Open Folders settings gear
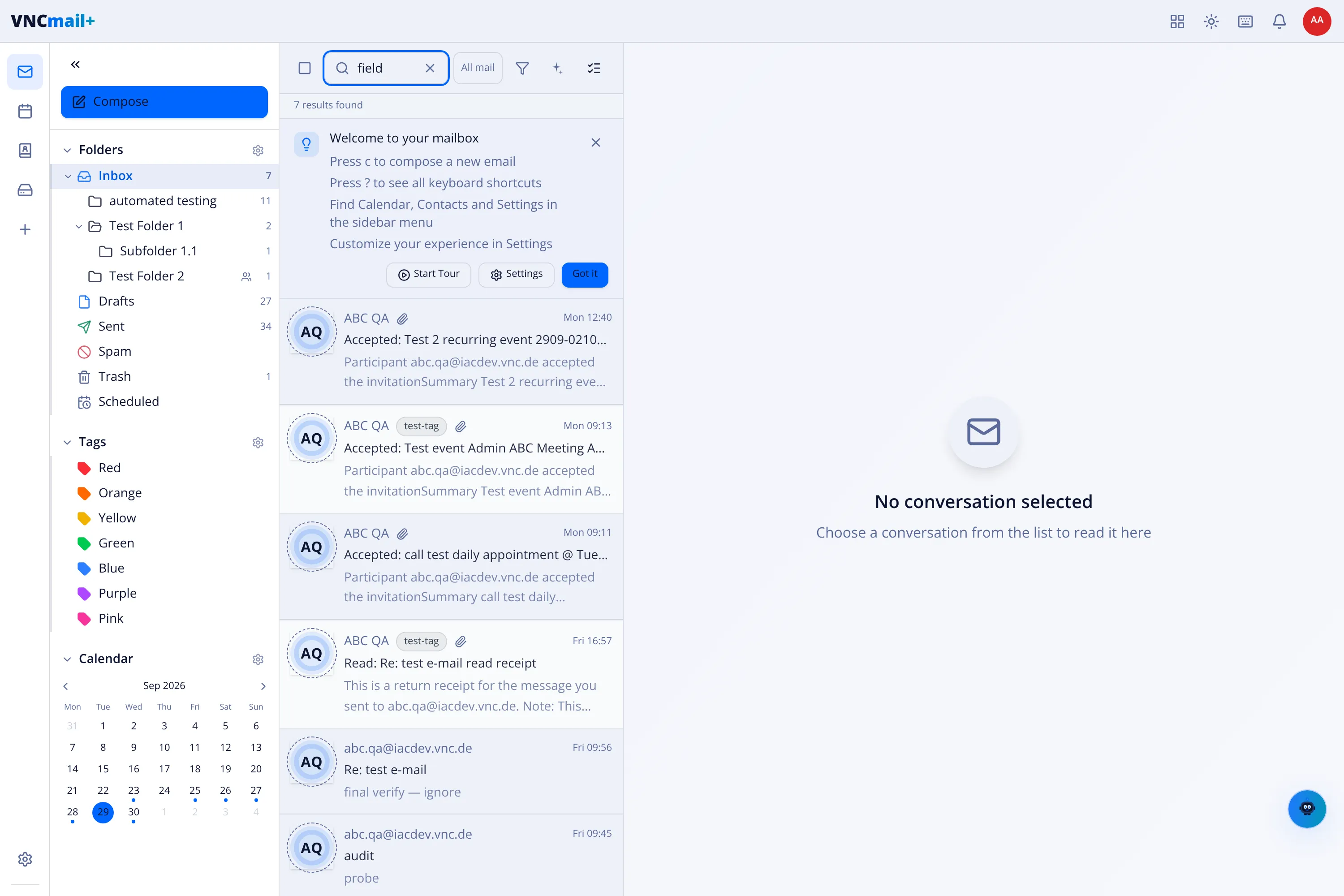The width and height of the screenshot is (1344, 896). [x=258, y=150]
